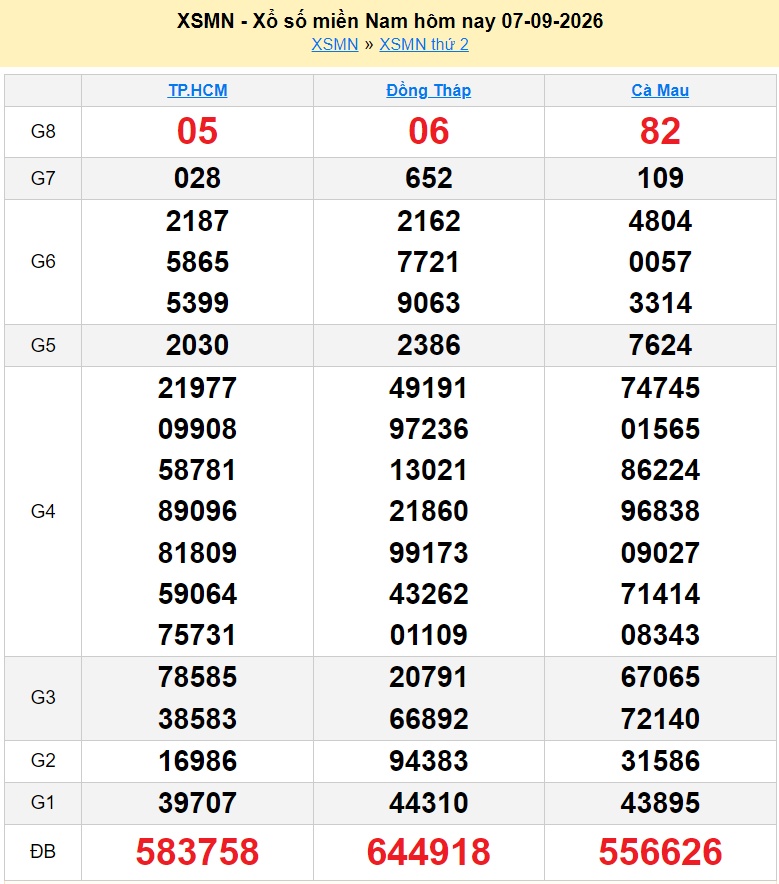Click G3 number 66892

pos(428,719)
